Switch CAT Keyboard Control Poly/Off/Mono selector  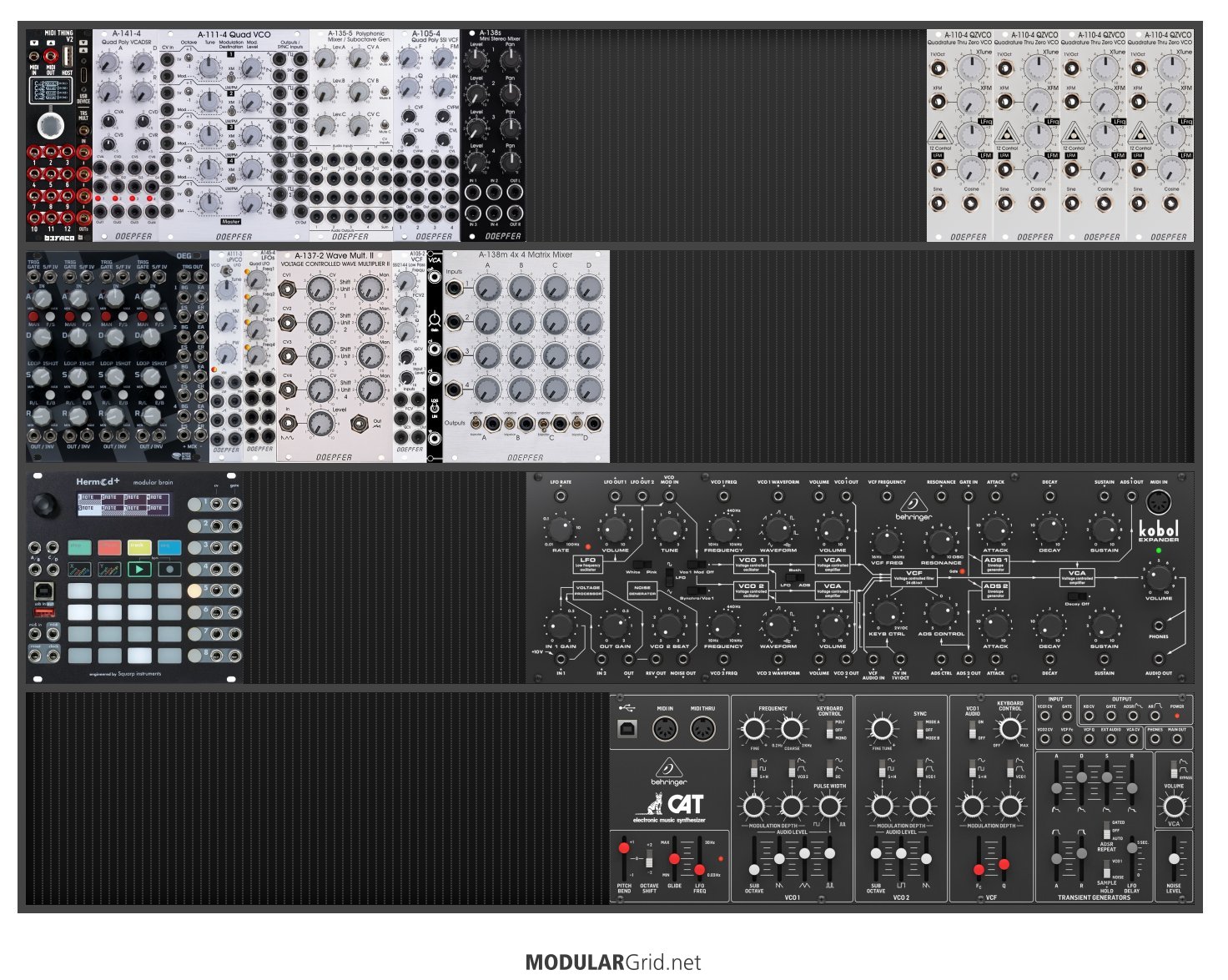(x=829, y=730)
